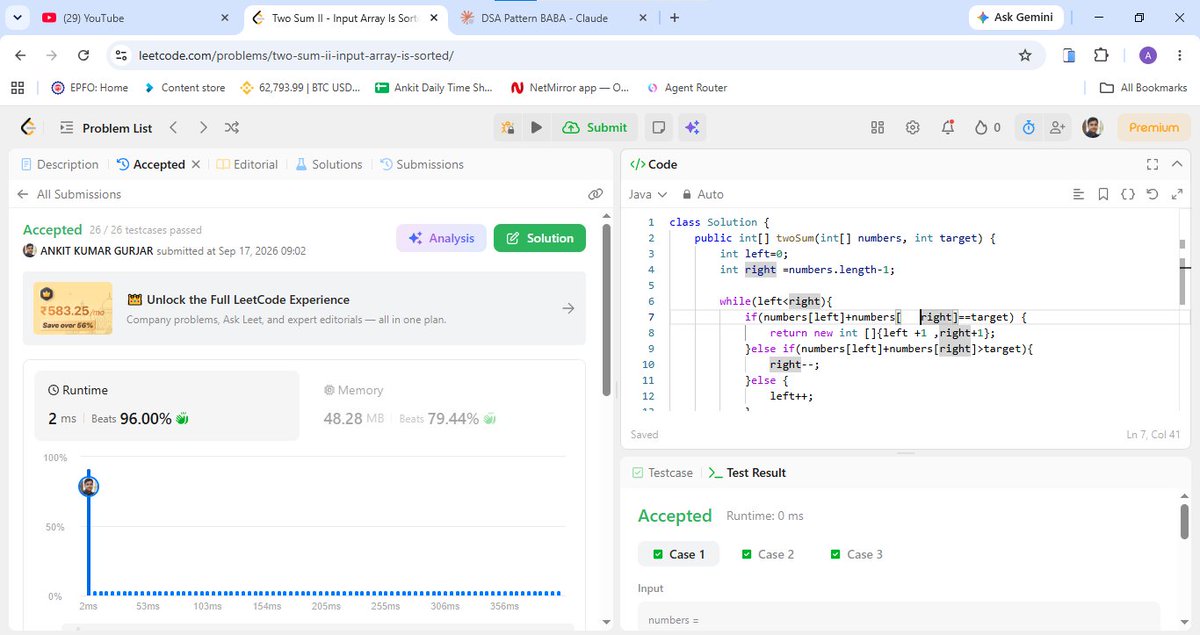Expand the Unlock Full LeetCode Experience arrow
Screen dimensions: 1200x635
pos(568,308)
